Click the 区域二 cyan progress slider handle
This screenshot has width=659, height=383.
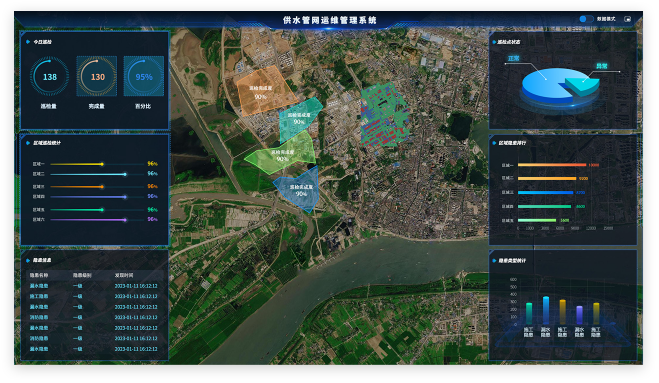(125, 174)
